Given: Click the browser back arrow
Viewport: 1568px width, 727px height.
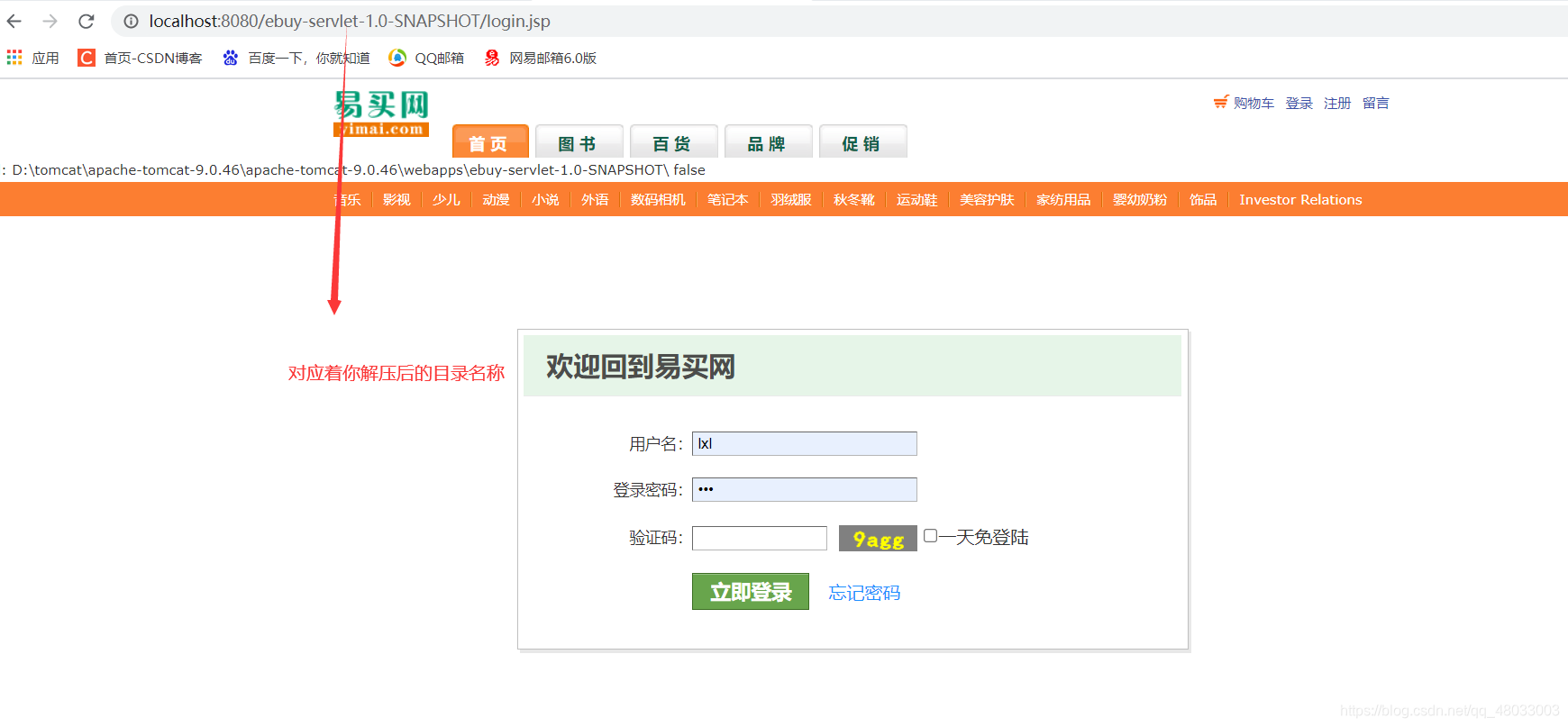Looking at the screenshot, I should [14, 21].
